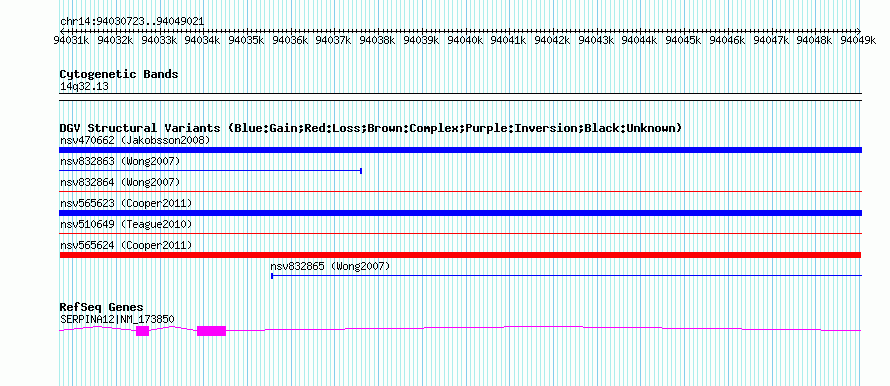Click the 94037k ruler tick label
The width and height of the screenshot is (890, 386).
[x=333, y=40]
